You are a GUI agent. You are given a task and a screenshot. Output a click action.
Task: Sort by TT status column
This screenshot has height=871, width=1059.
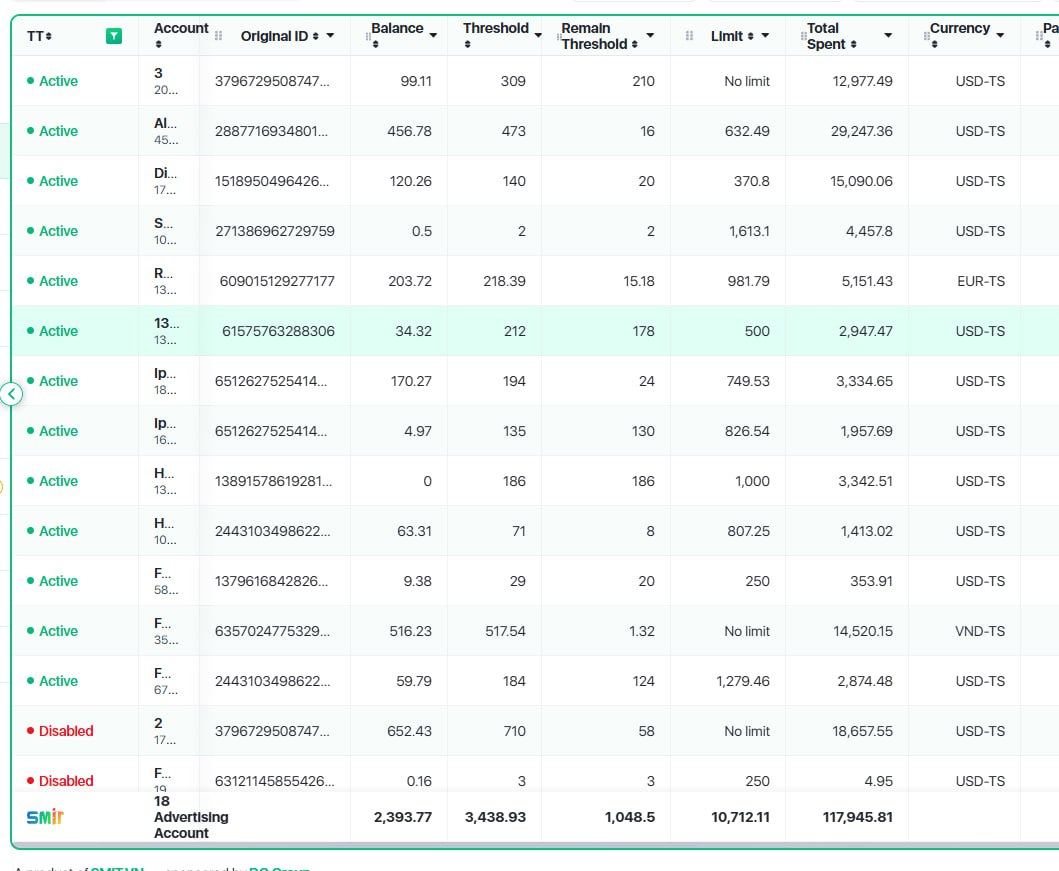point(49,36)
